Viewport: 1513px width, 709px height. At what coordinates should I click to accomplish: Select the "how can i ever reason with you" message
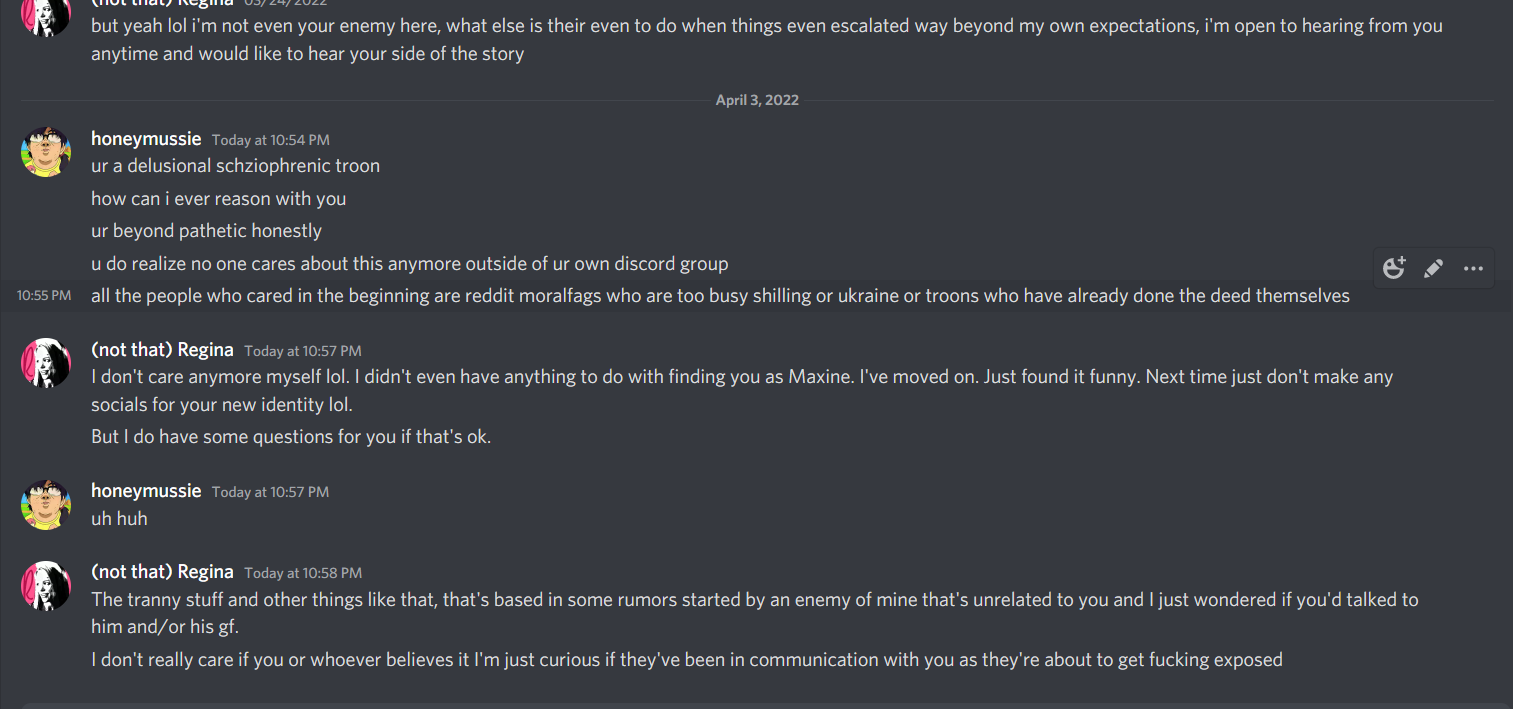coord(218,199)
